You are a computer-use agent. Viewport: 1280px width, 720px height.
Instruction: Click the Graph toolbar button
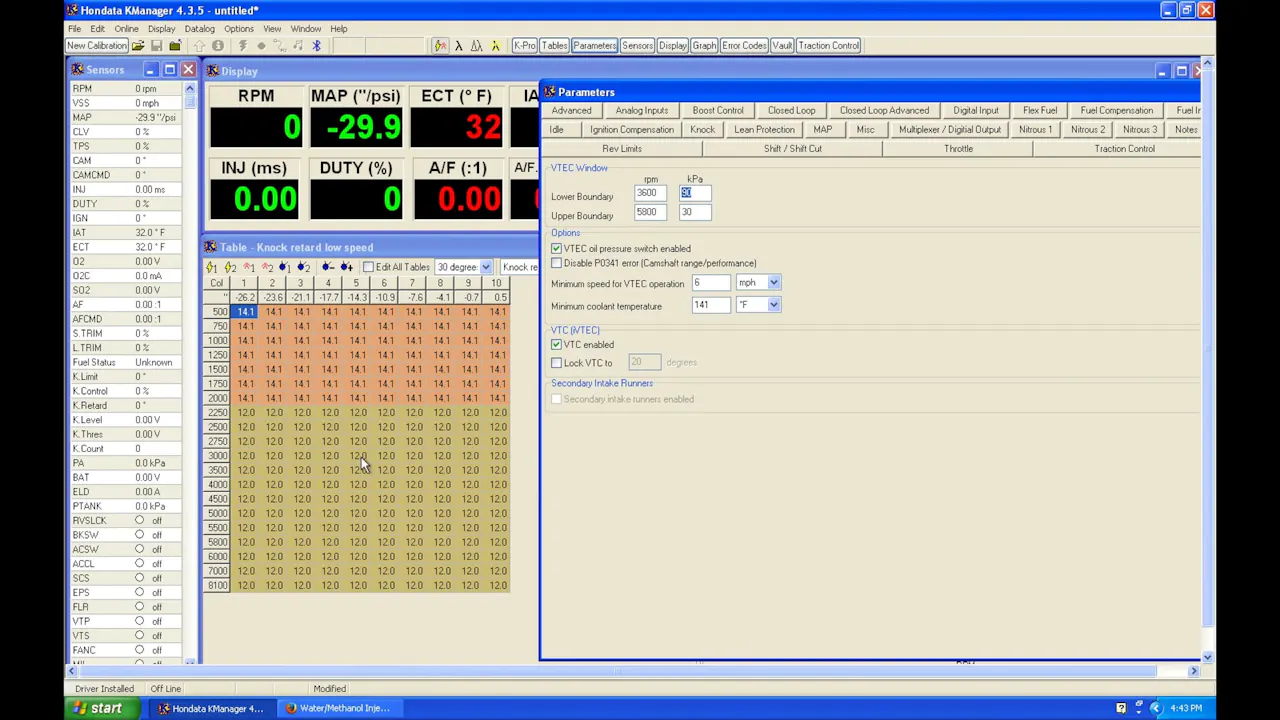tap(704, 45)
